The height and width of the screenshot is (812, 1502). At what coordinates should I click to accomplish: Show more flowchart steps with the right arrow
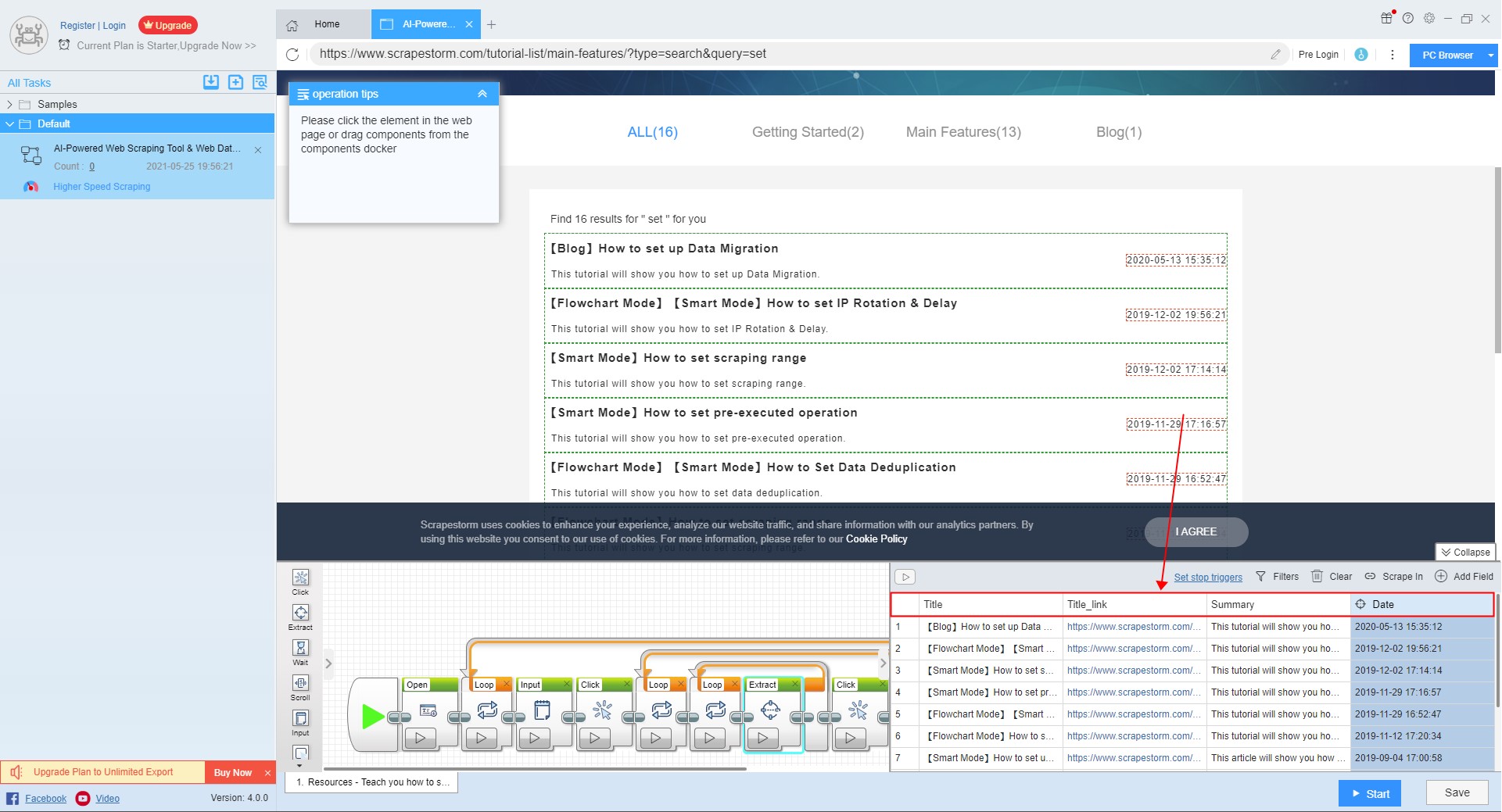883,664
